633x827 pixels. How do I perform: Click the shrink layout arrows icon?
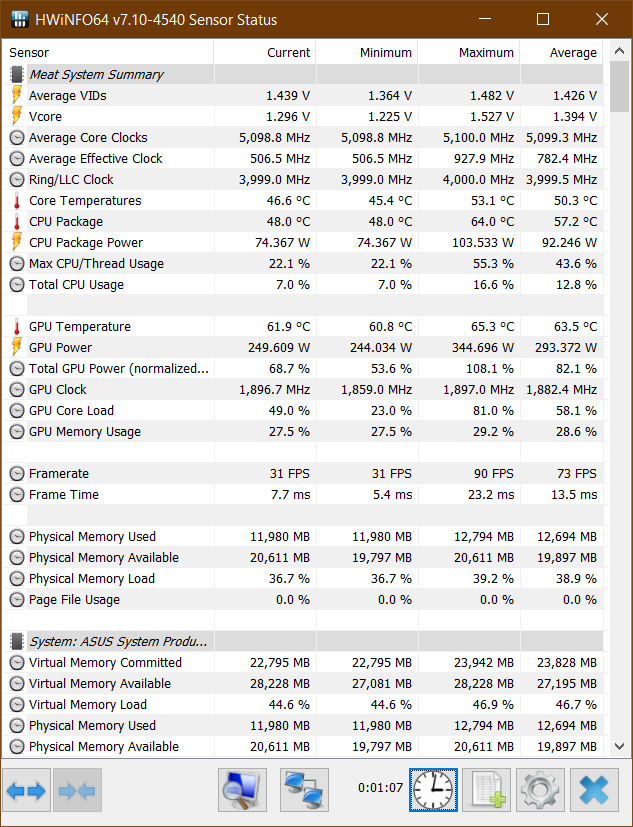[x=77, y=790]
